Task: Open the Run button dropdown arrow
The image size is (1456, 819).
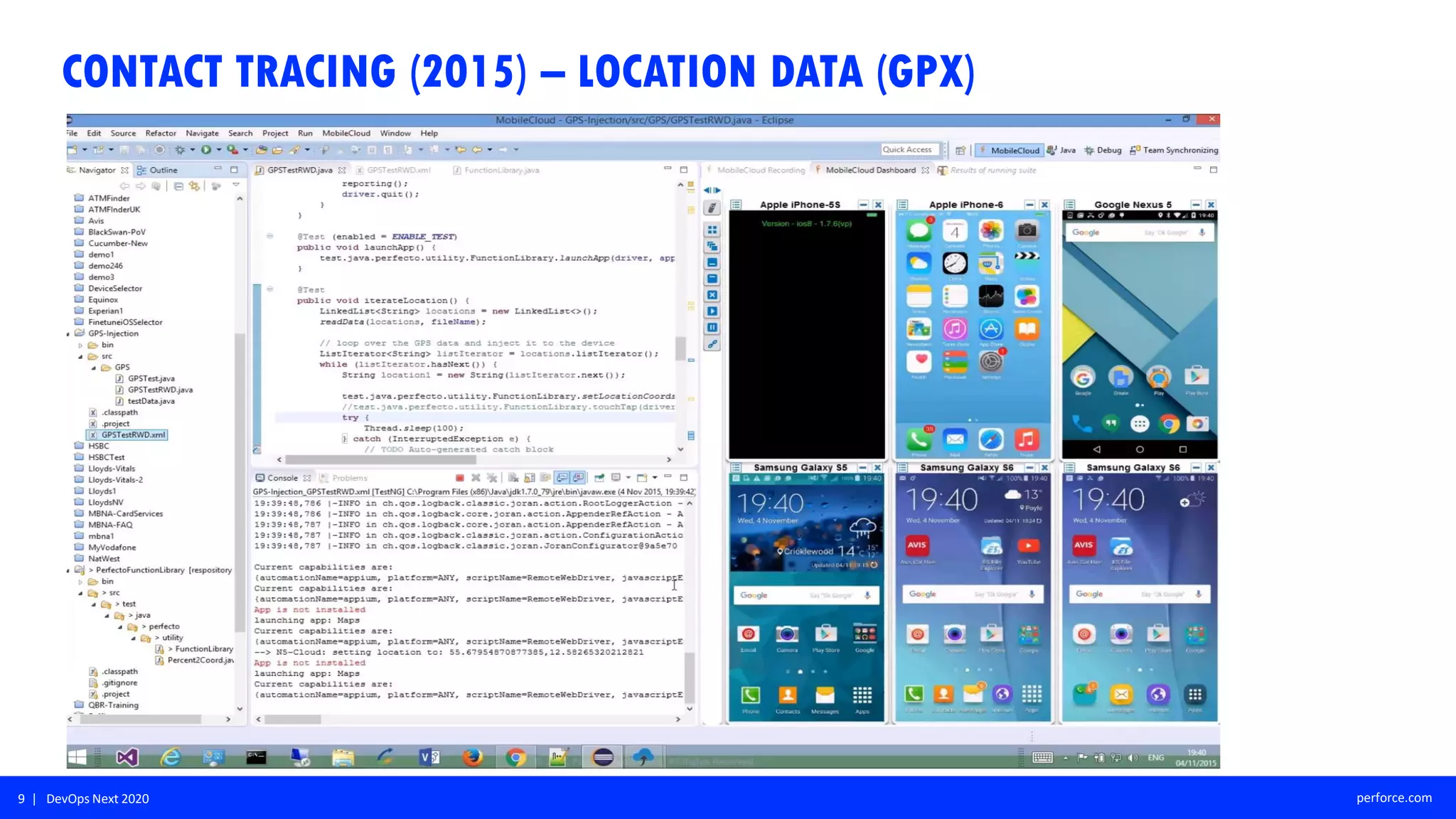Action: pos(218,150)
